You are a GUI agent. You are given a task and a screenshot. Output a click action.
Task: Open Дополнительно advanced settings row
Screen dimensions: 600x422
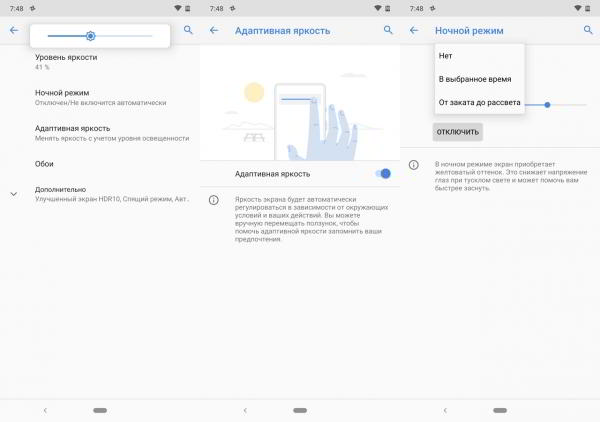coord(100,194)
